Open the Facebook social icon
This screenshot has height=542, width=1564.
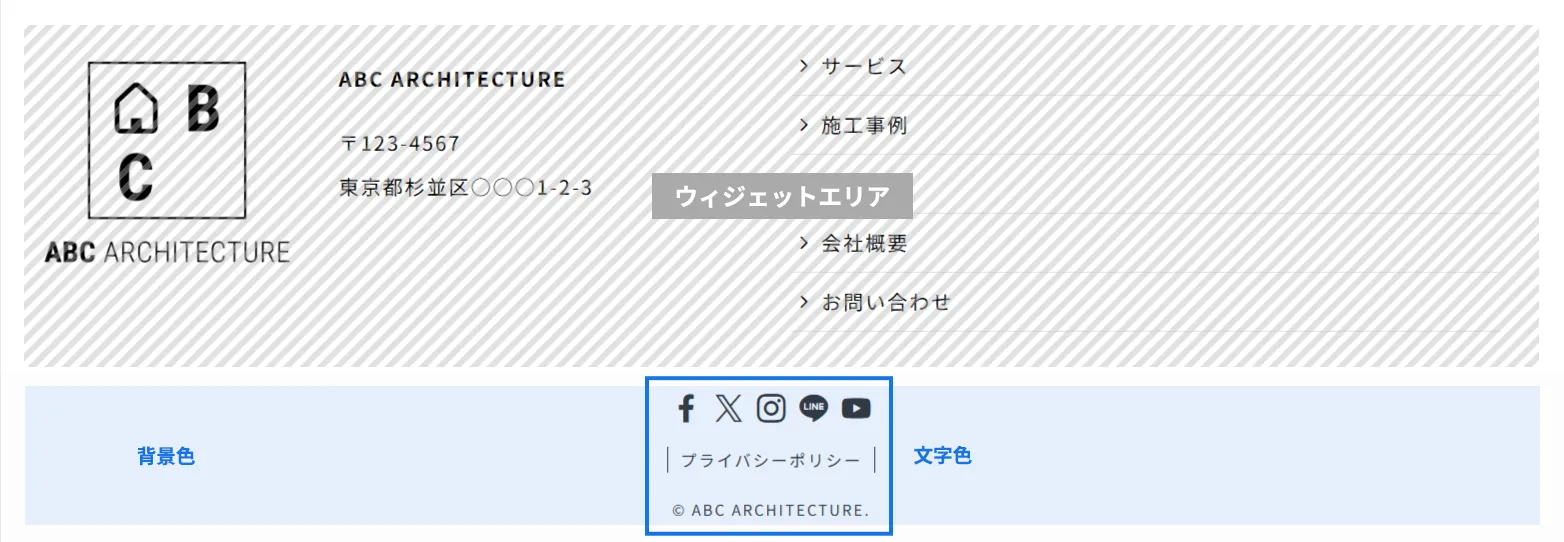tap(686, 408)
